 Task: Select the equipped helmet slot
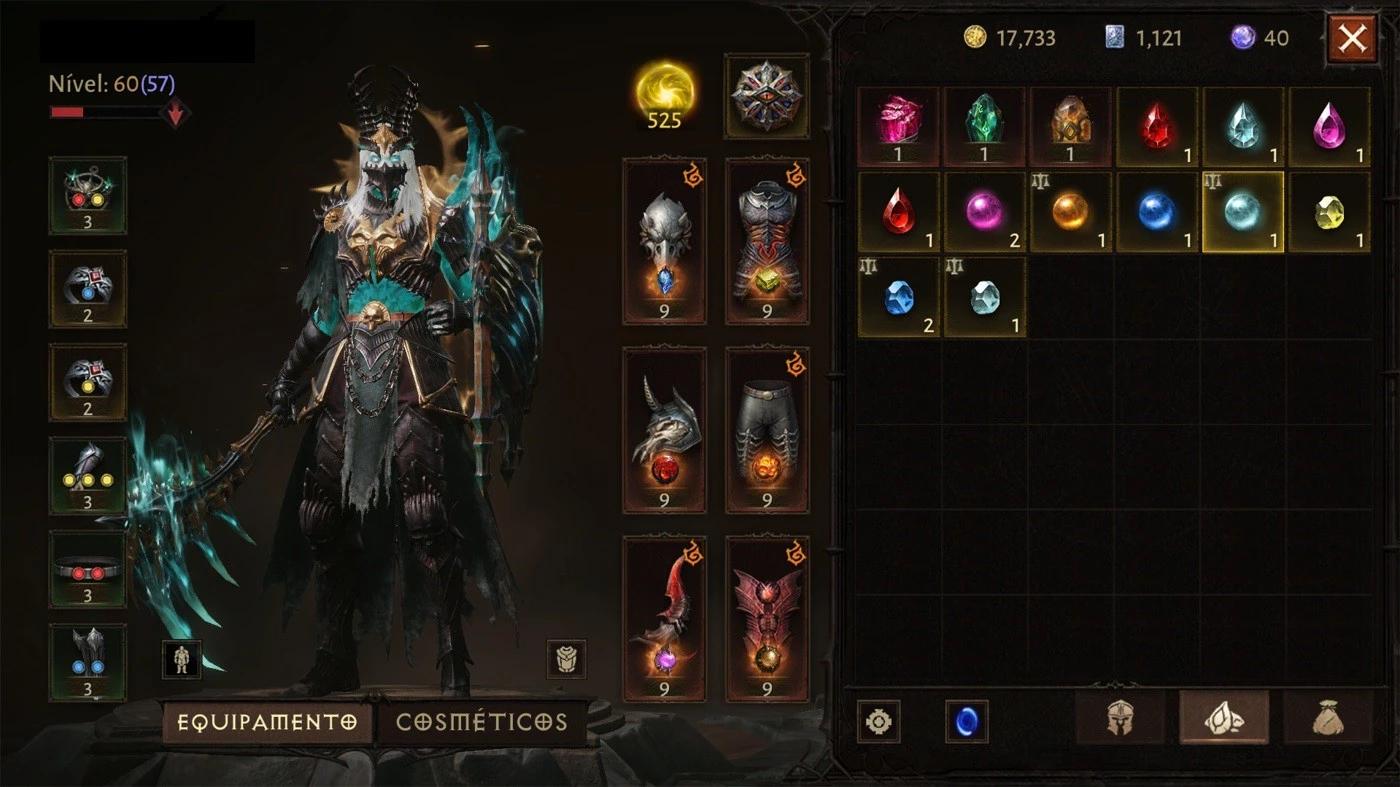pos(664,241)
